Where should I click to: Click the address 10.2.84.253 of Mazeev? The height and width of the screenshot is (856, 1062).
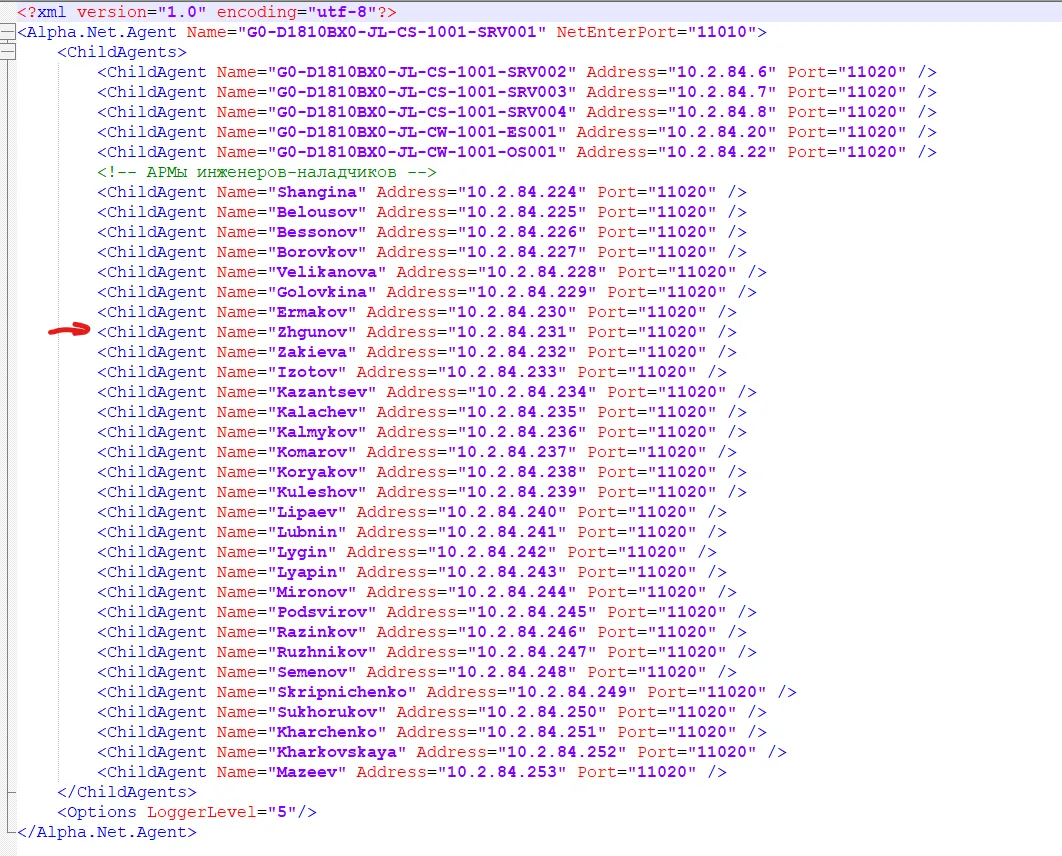(x=502, y=772)
